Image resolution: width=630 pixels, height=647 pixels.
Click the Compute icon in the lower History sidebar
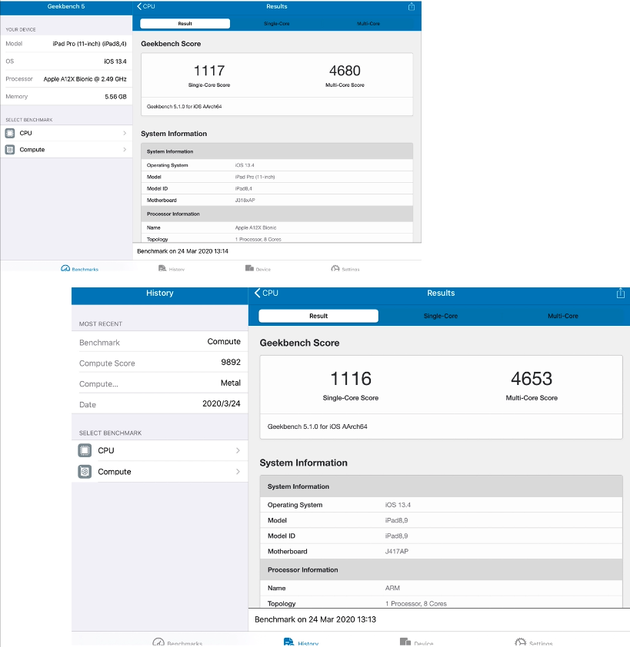(85, 472)
